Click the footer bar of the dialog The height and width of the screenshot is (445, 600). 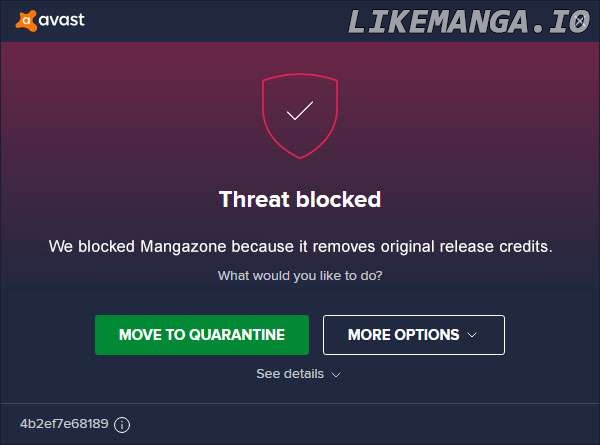[x=350, y=424]
